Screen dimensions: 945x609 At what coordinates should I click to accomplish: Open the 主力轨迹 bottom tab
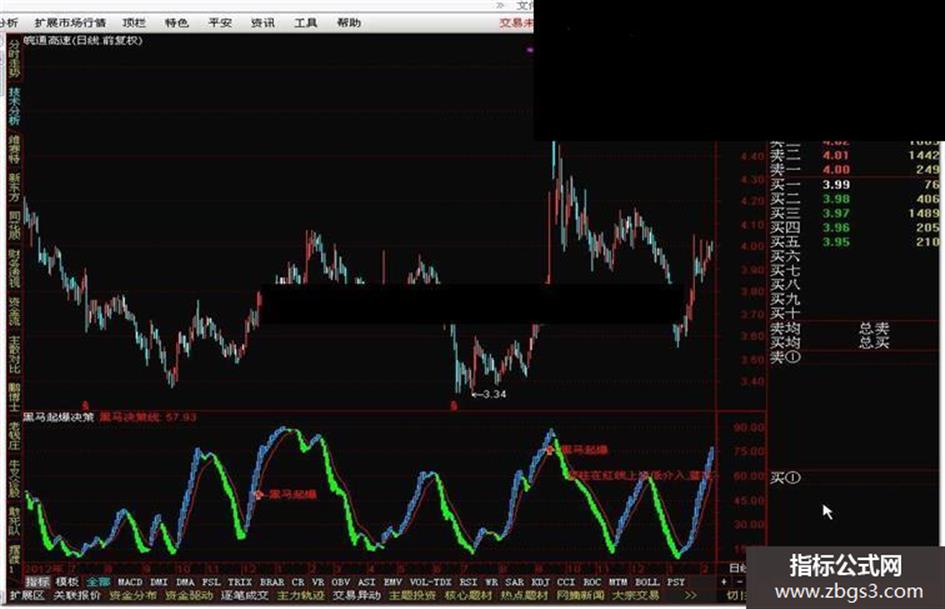coord(301,595)
